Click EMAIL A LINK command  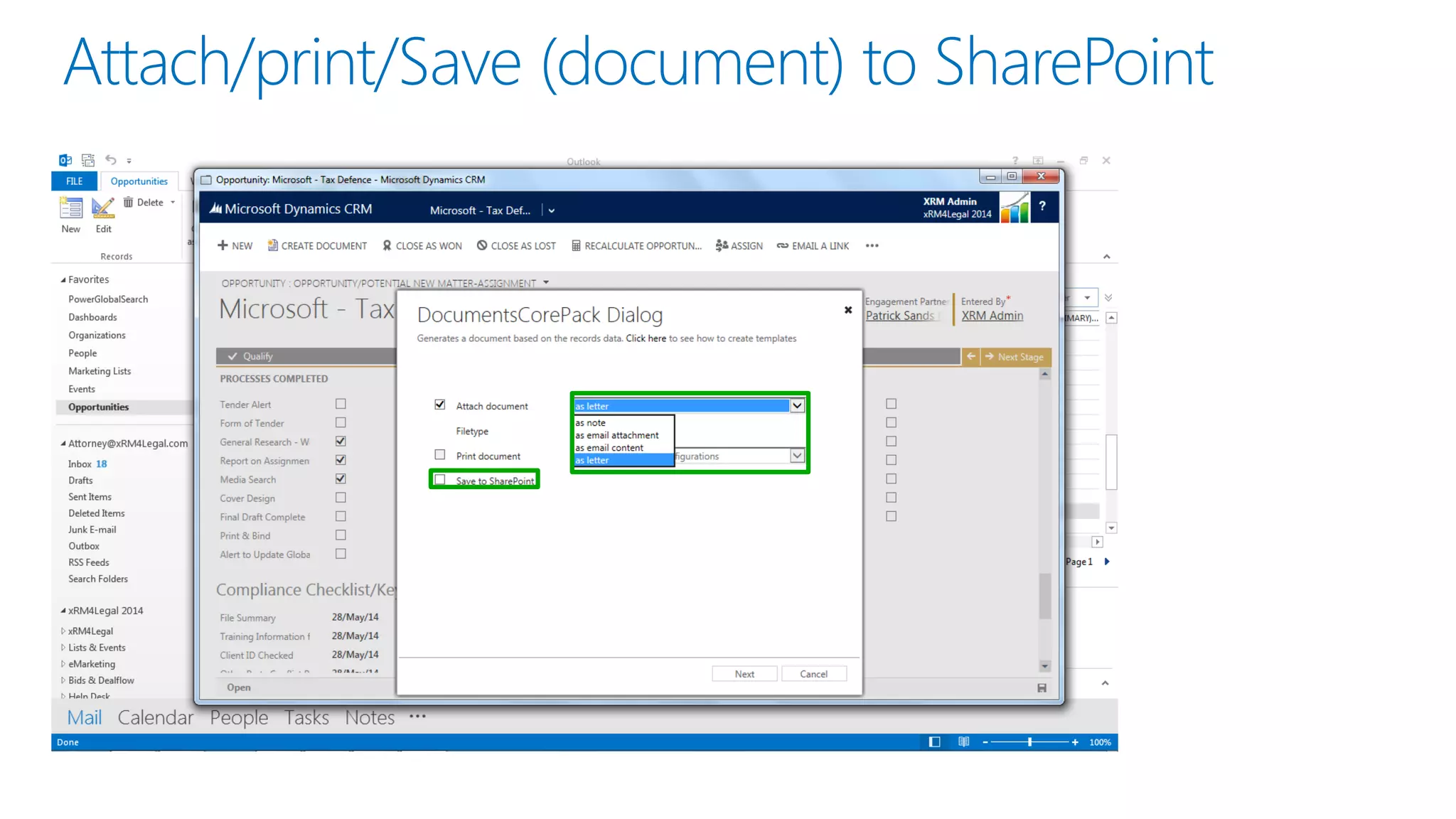[x=813, y=245]
